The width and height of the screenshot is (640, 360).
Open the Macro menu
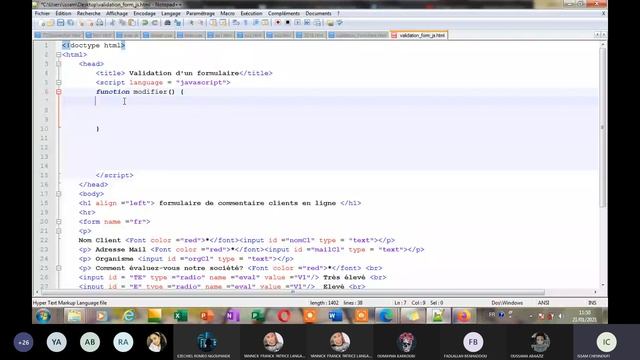(227, 13)
